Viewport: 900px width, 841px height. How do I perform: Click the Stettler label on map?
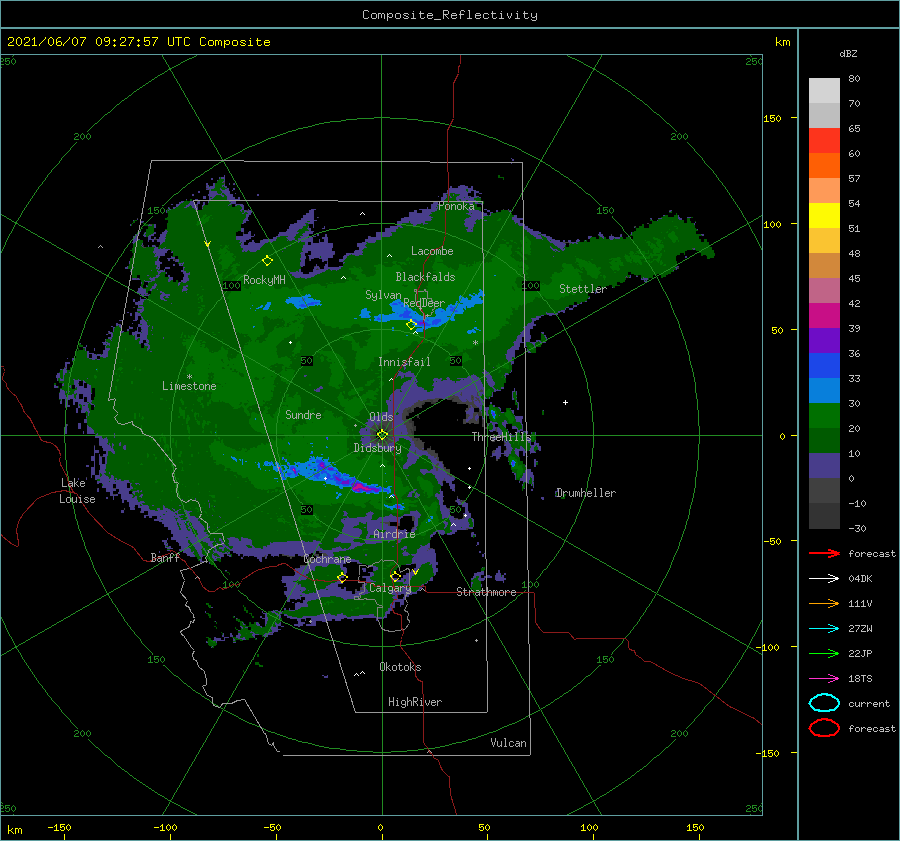point(583,289)
